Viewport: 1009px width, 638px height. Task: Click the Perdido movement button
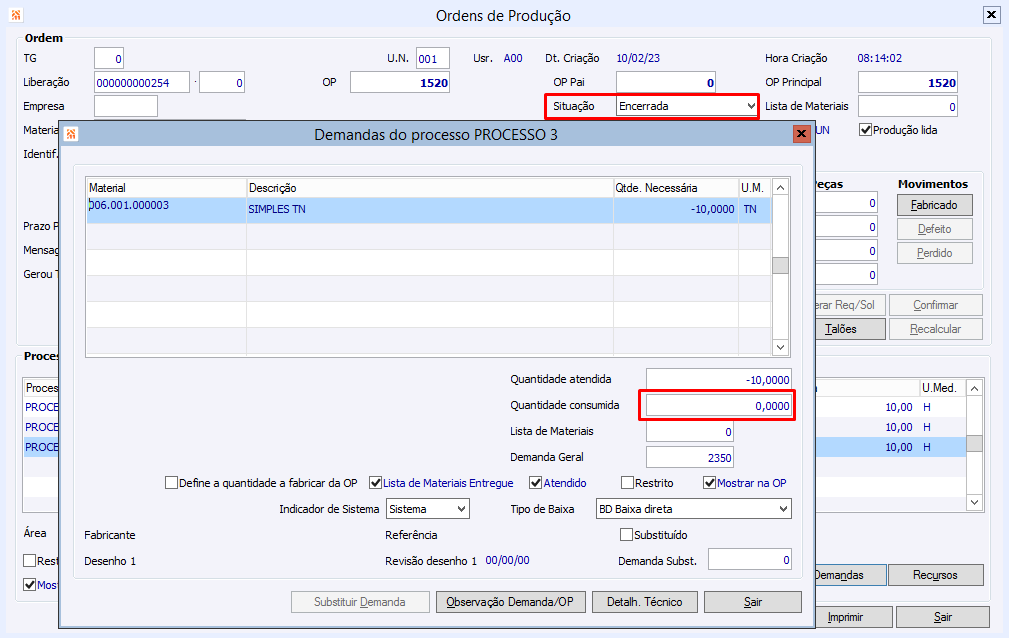tap(934, 253)
